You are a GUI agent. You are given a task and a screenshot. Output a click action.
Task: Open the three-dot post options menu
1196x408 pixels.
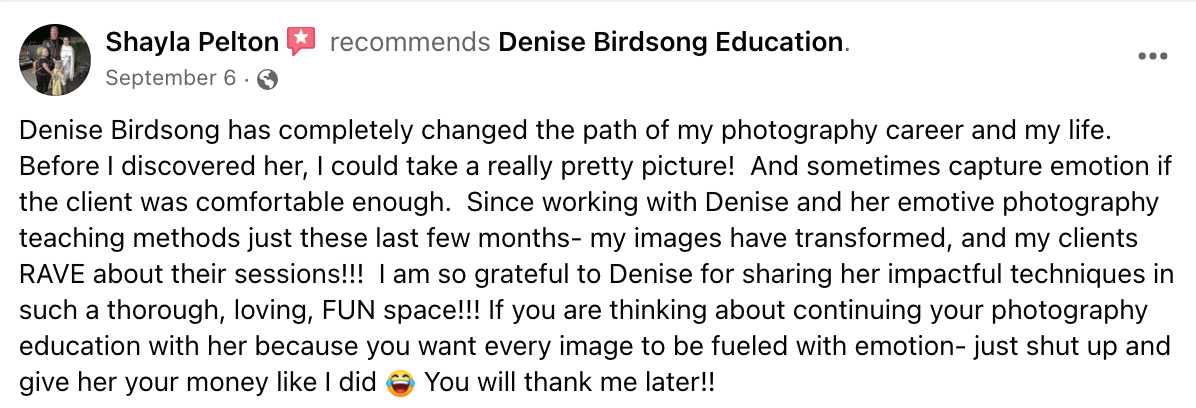(x=1153, y=57)
